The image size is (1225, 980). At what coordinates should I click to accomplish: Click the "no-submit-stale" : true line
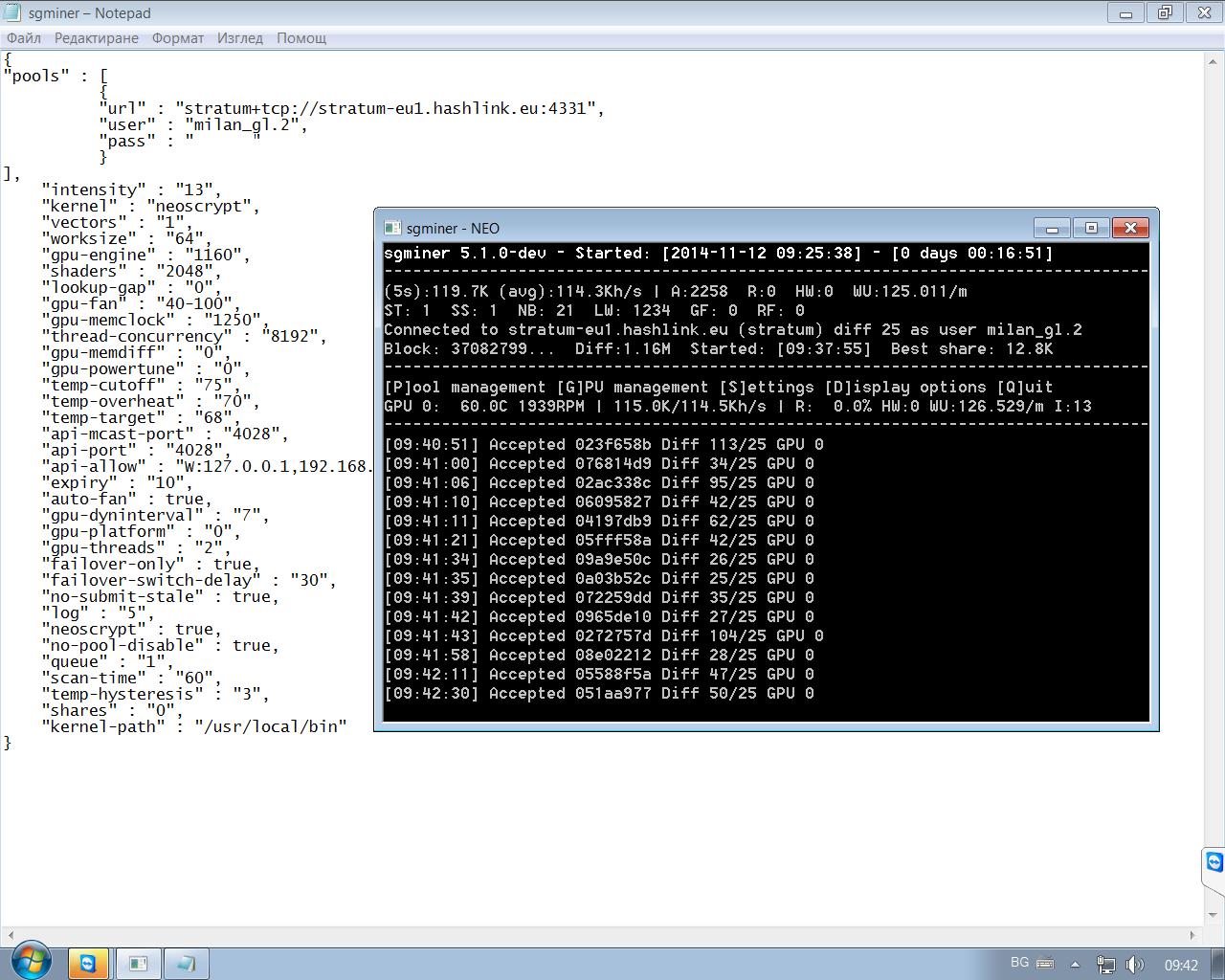160,596
